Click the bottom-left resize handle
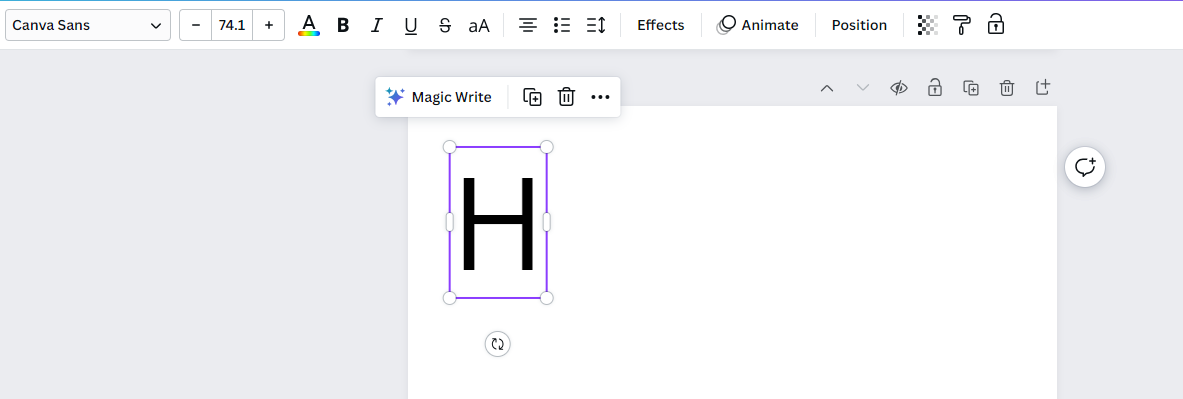The image size is (1183, 399). 450,298
